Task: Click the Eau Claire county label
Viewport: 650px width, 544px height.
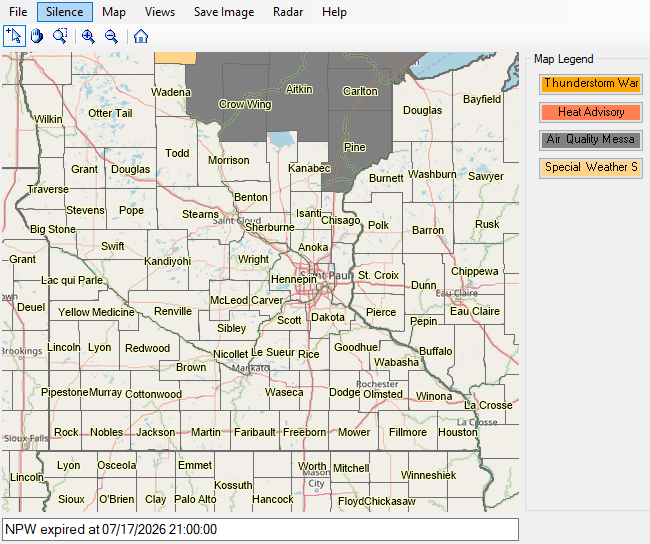Action: pos(475,311)
